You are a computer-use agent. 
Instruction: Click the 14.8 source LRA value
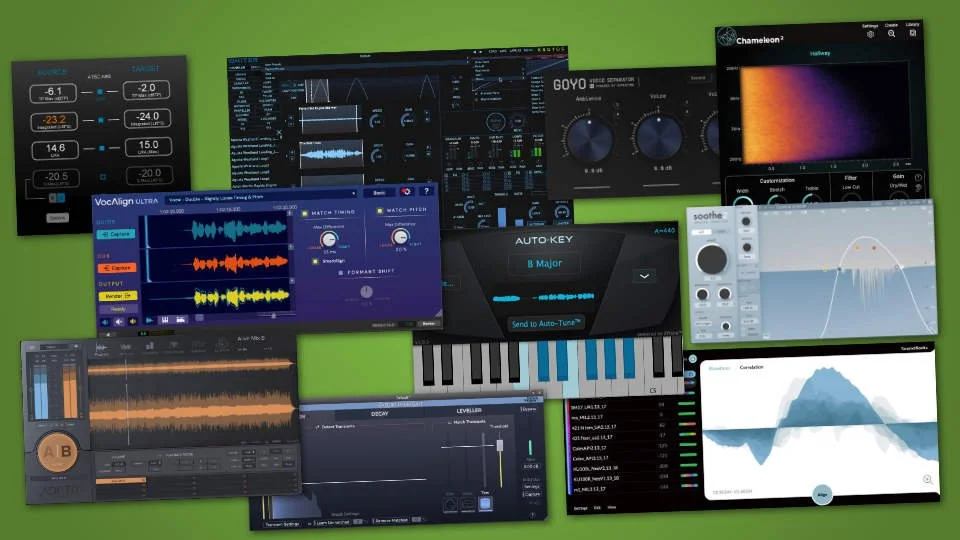point(55,149)
